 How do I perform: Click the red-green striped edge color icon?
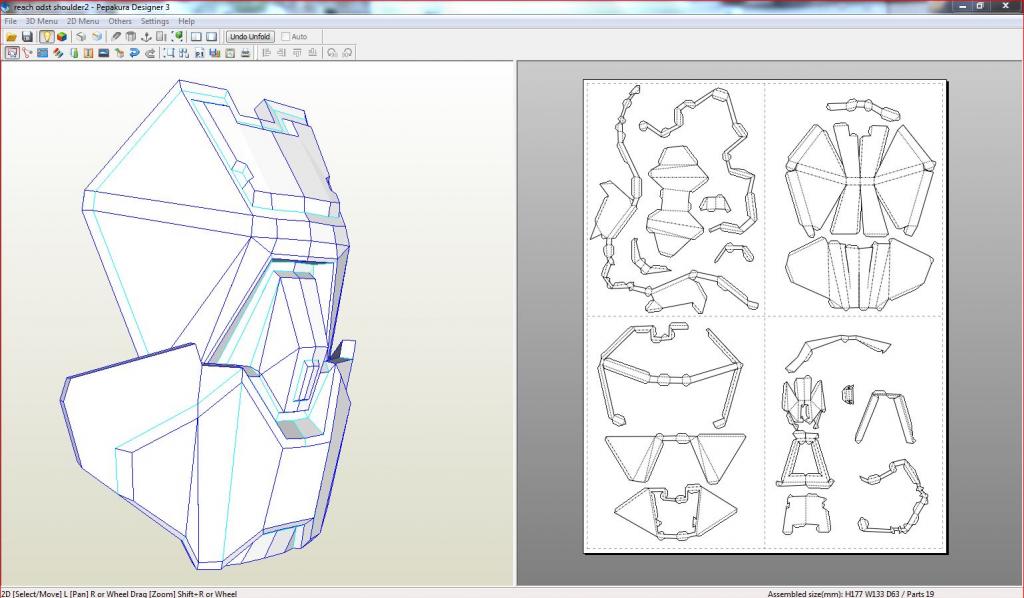(58, 53)
